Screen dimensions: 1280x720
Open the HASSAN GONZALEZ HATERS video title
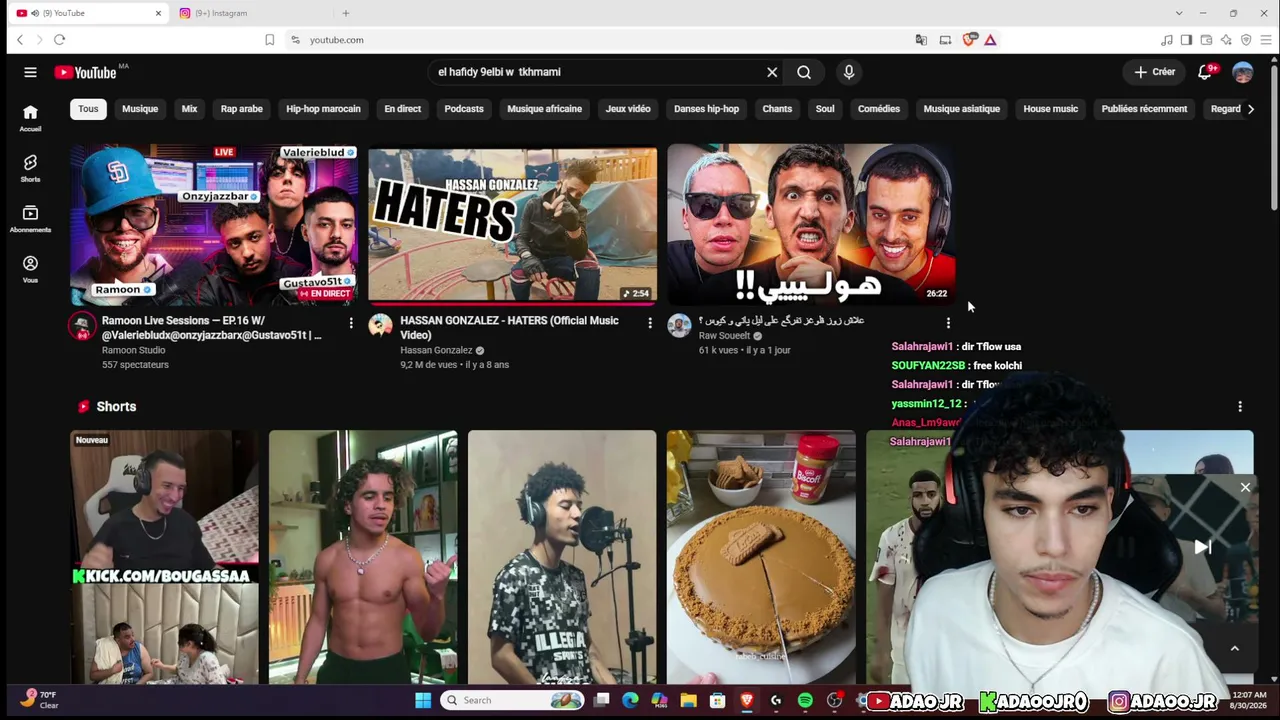(509, 328)
